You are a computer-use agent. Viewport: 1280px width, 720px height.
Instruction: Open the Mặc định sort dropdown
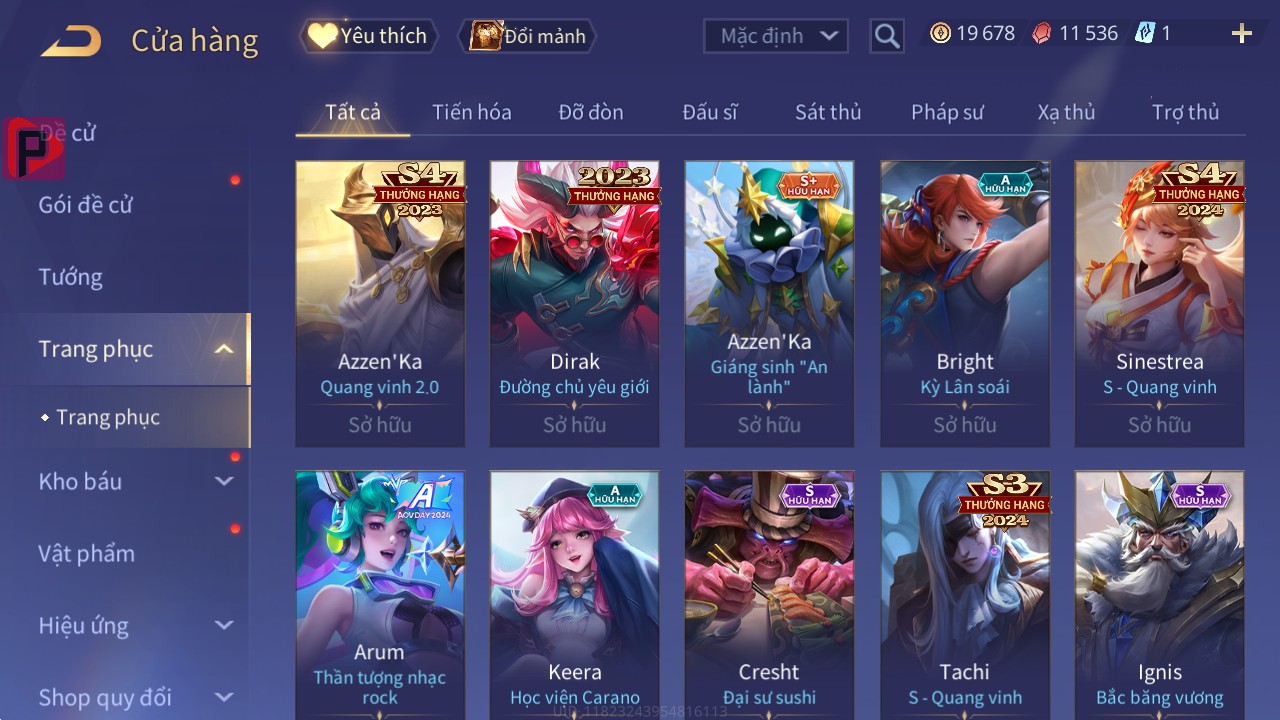pyautogui.click(x=776, y=36)
